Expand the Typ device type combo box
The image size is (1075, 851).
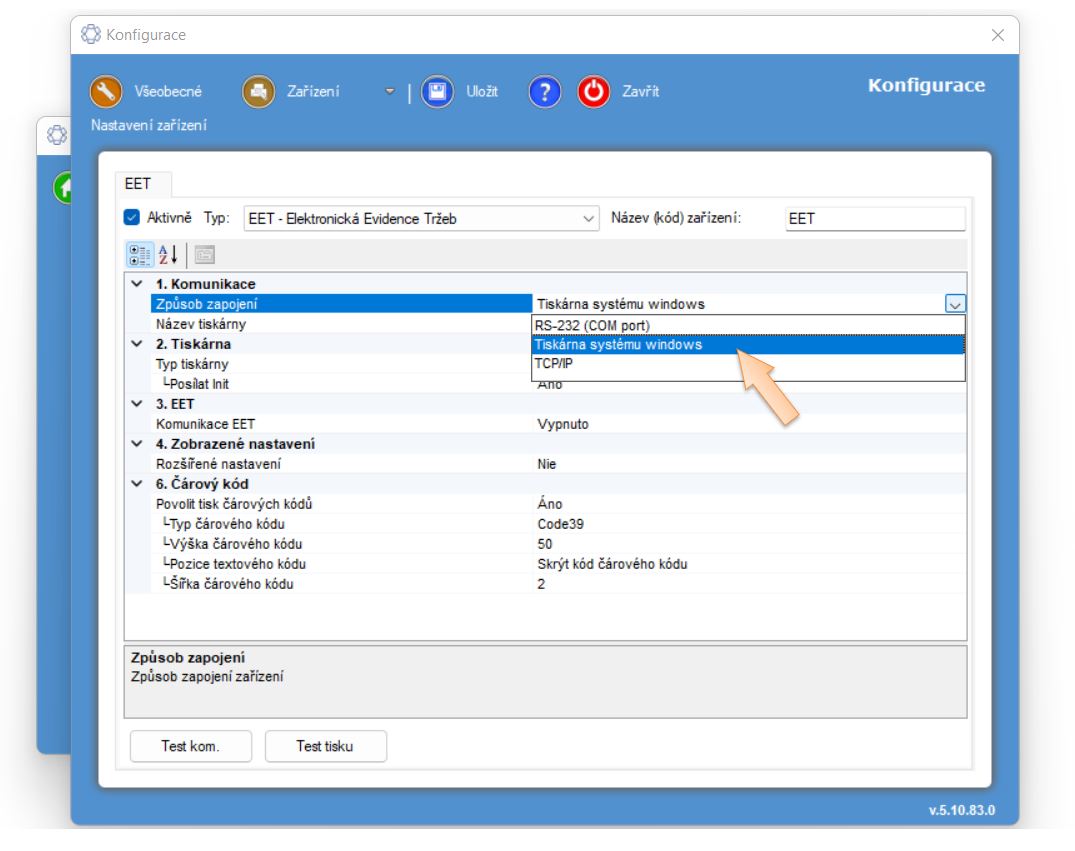tap(589, 219)
